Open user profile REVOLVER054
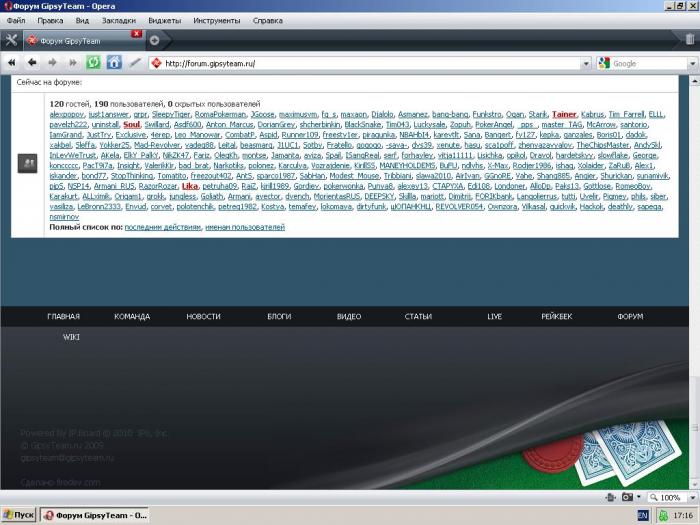 459,207
